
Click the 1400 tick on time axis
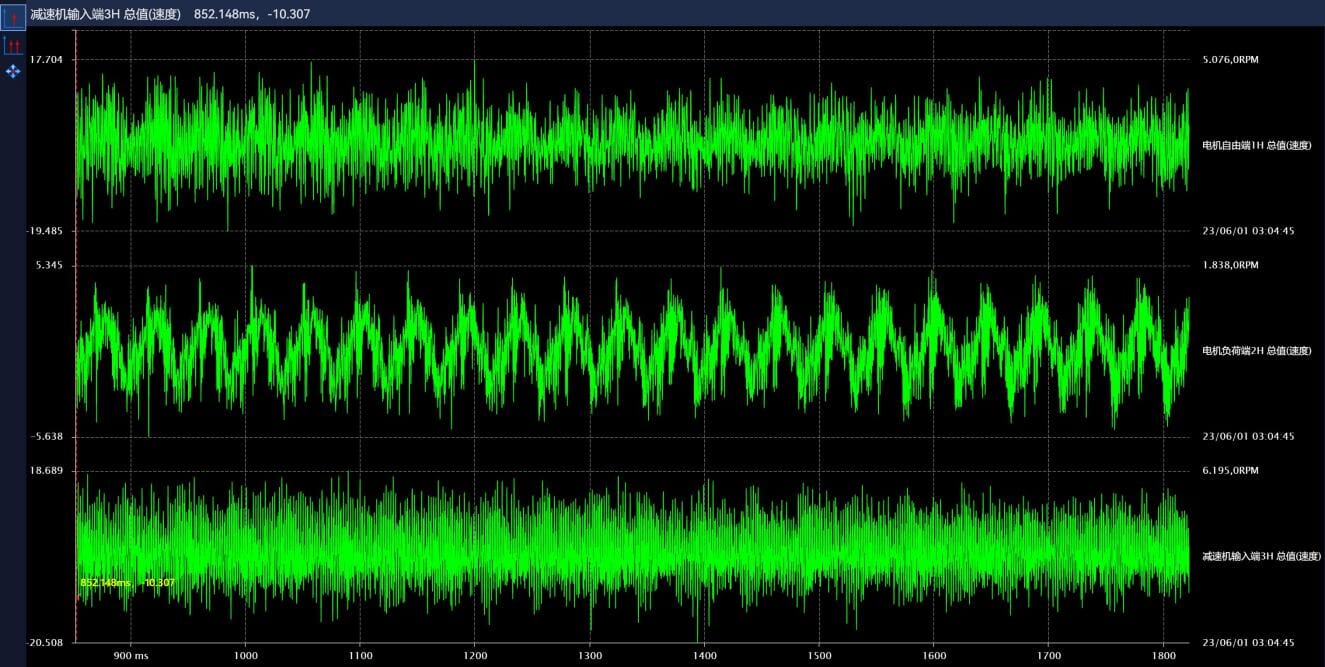[704, 655]
